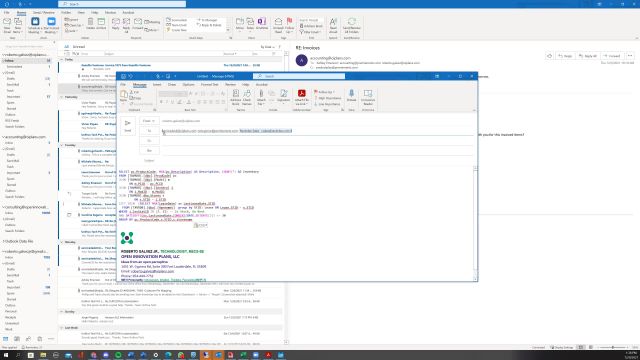Open the Folder tab in main Outlook window
The width and height of the screenshot is (640, 360).
click(66, 13)
